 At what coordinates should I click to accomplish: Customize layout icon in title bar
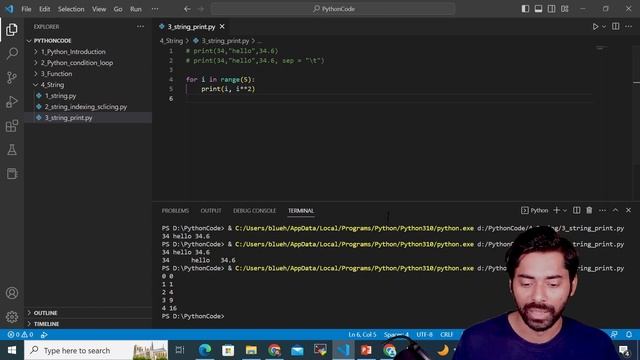[x=564, y=9]
